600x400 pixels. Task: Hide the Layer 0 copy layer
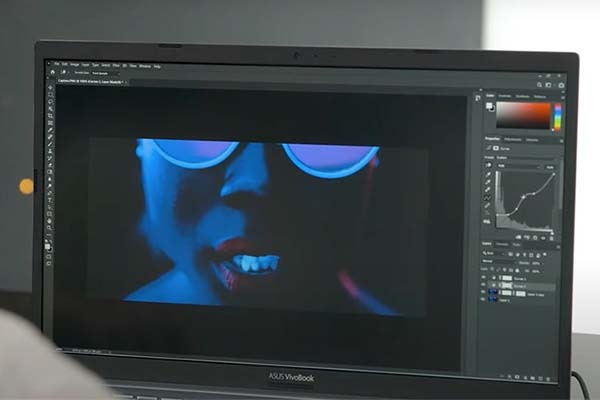coord(483,292)
